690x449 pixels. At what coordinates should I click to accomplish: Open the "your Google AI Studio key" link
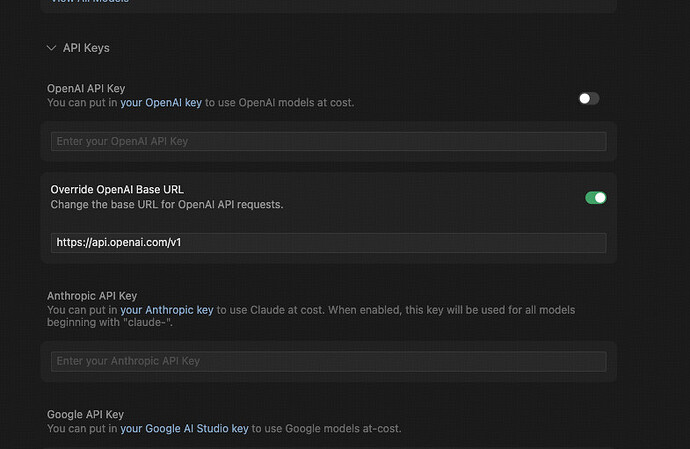coord(184,428)
